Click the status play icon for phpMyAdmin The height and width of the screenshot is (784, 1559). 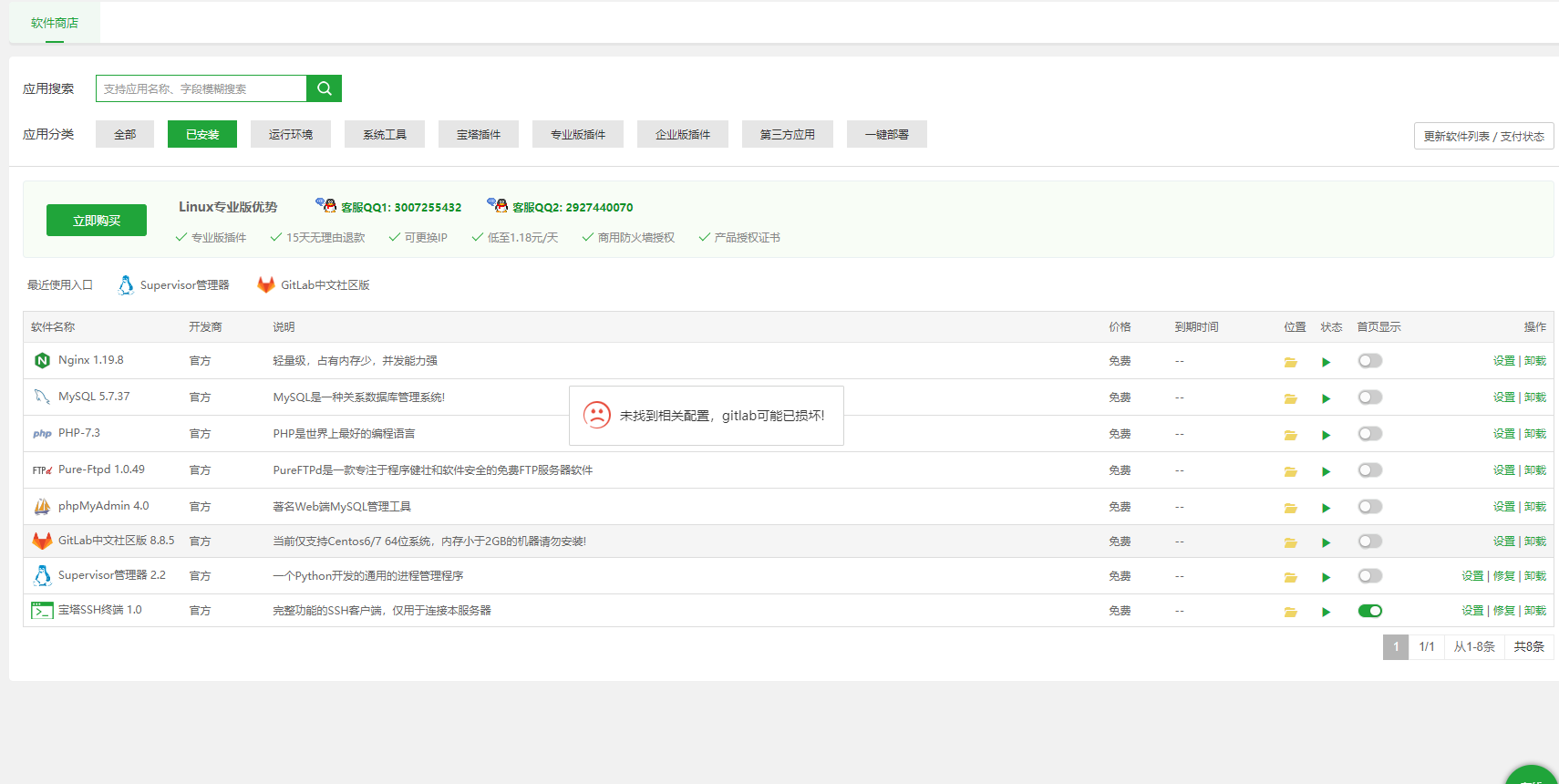pos(1326,508)
